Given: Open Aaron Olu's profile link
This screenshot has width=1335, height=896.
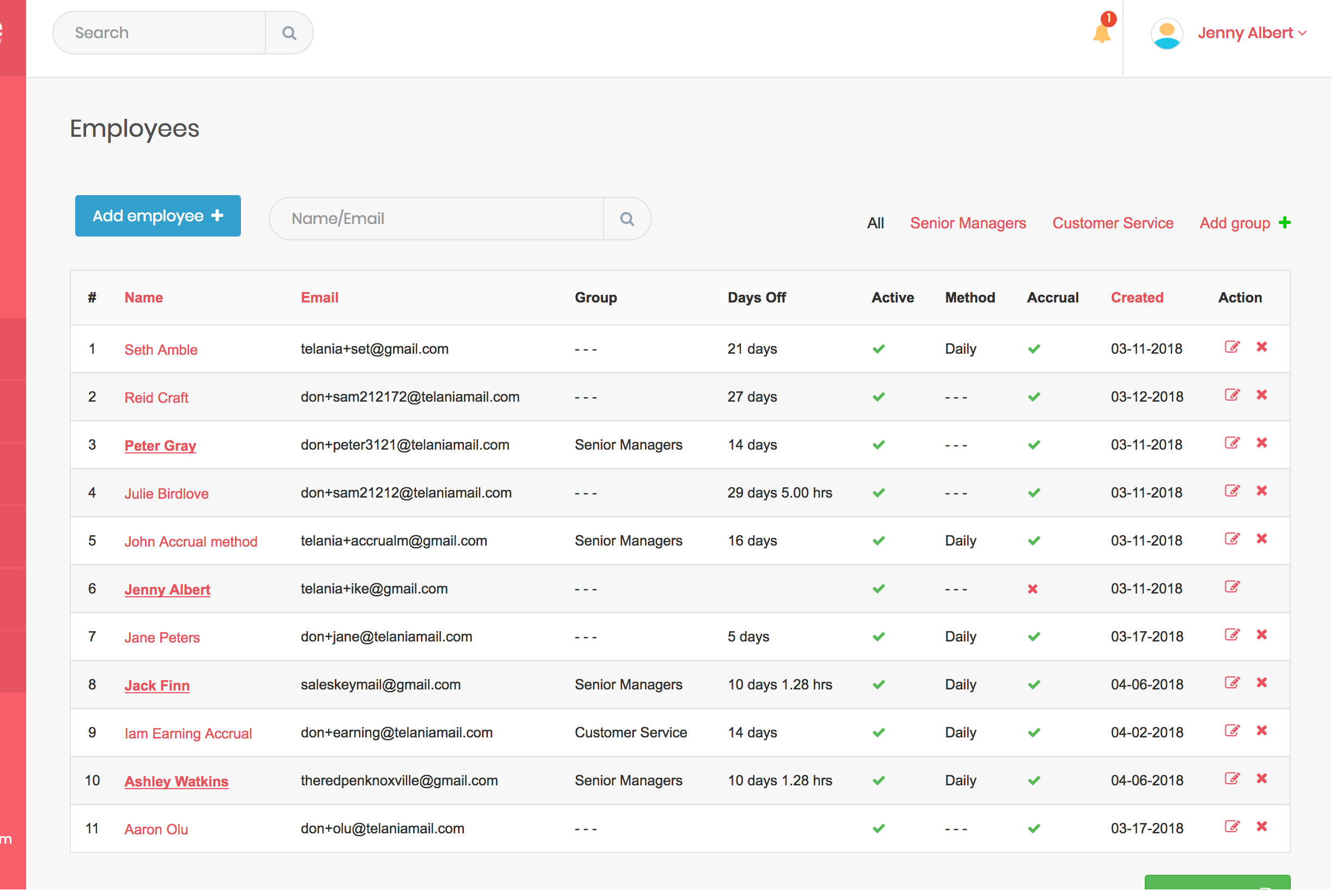Looking at the screenshot, I should coord(156,830).
